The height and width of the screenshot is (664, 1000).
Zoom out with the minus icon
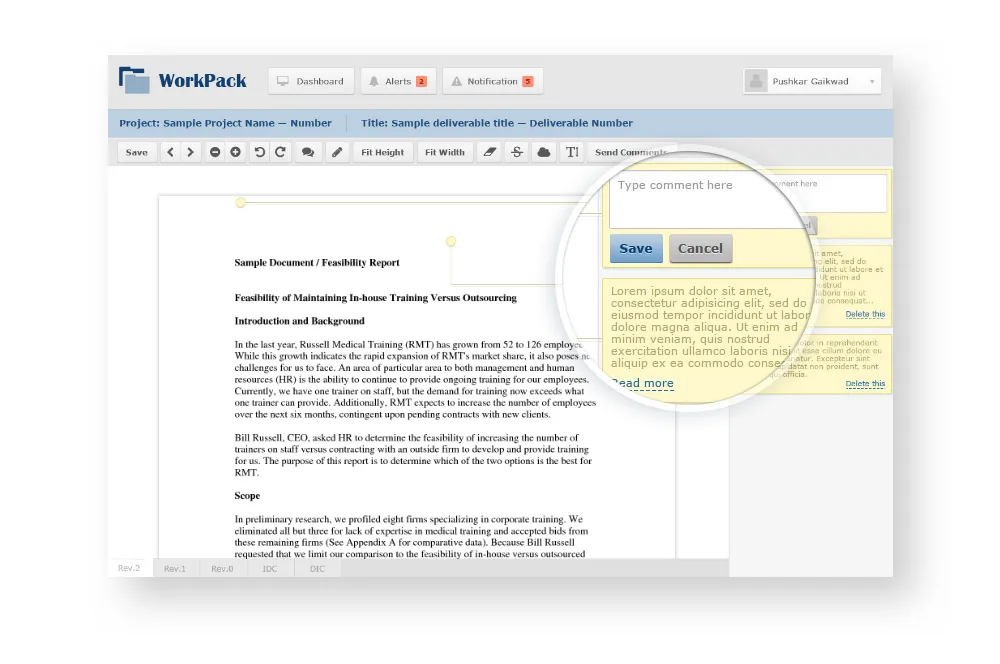pyautogui.click(x=215, y=152)
